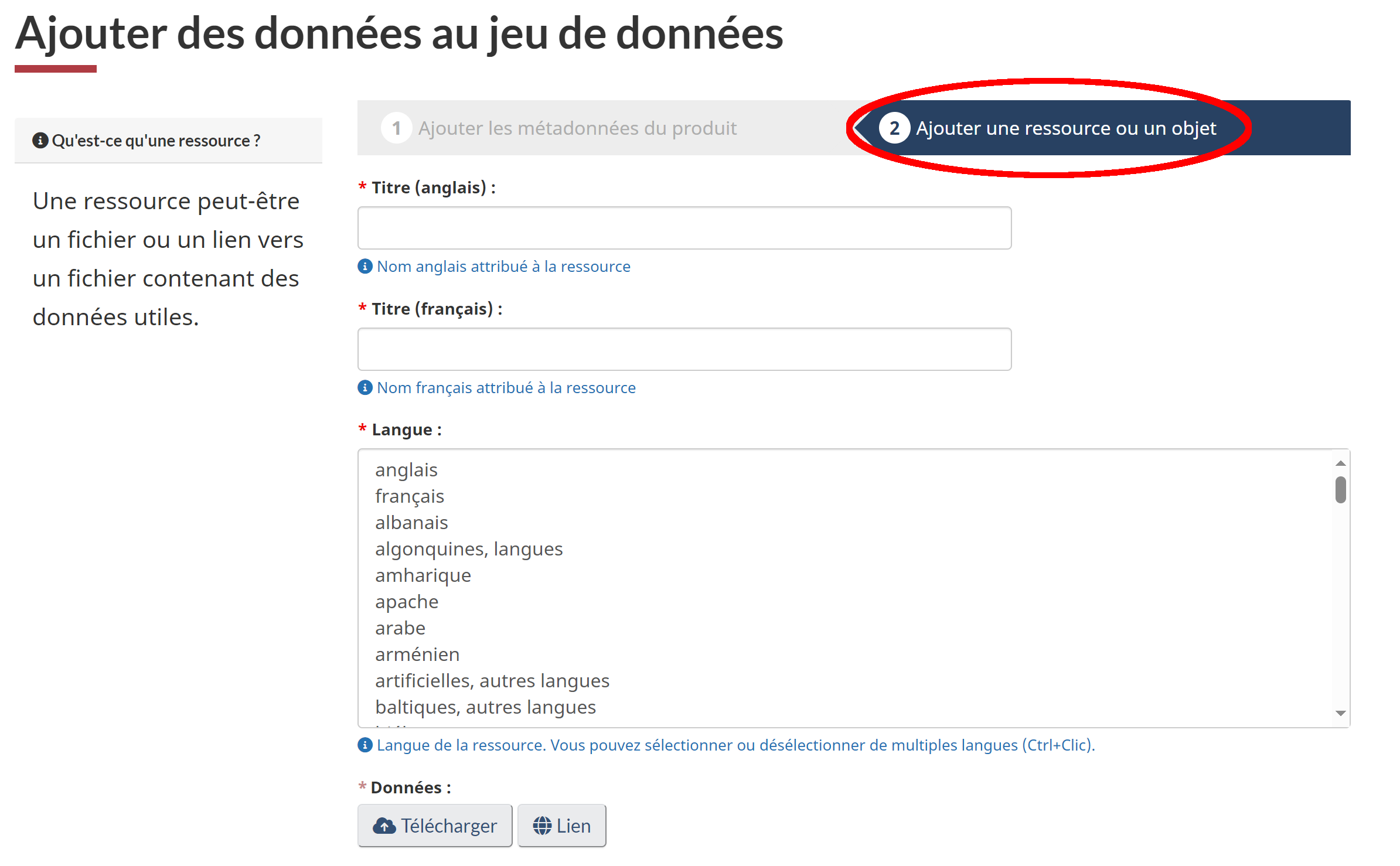Screen dimensions: 1400x866
Task: Click the globe icon in Lien button
Action: point(542,826)
